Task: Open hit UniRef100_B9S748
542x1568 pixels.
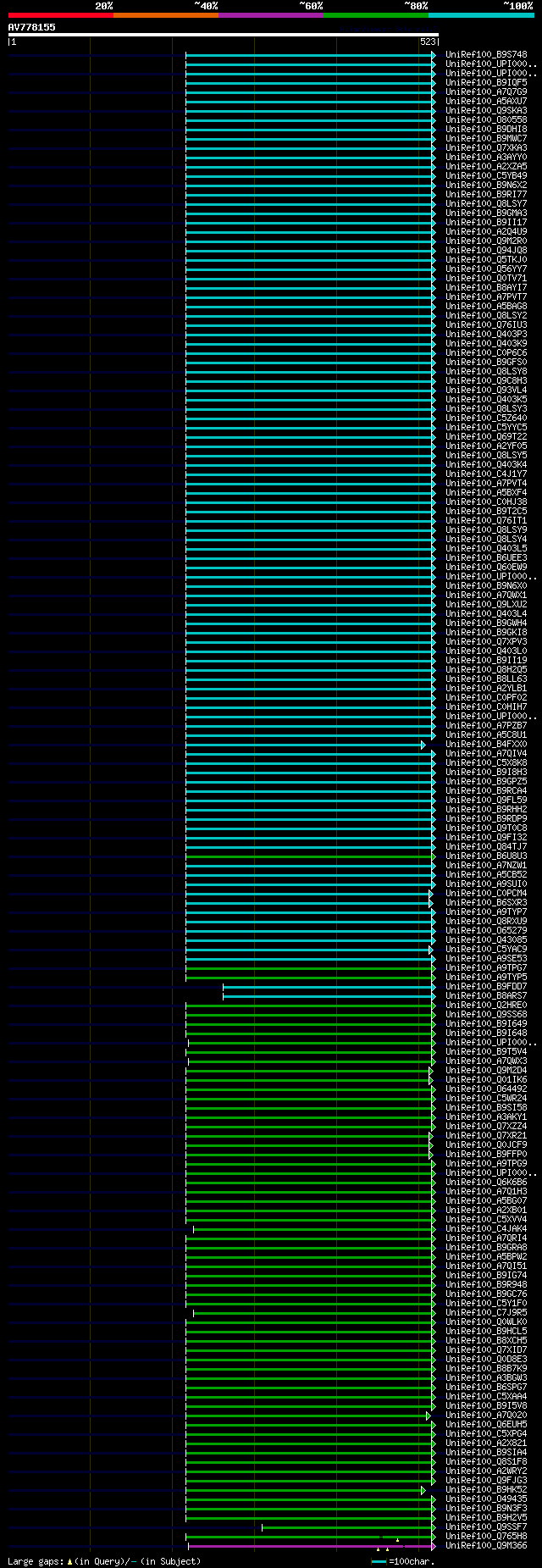Action: click(486, 55)
